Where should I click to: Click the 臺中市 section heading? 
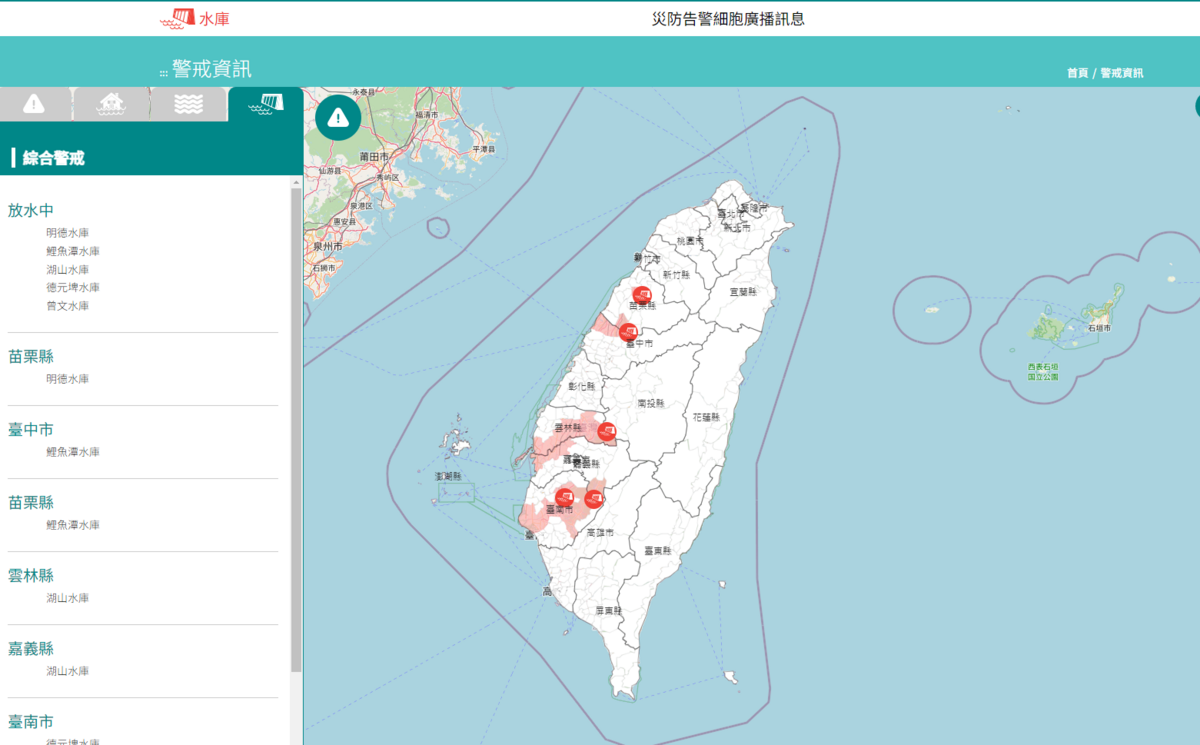pyautogui.click(x=31, y=429)
